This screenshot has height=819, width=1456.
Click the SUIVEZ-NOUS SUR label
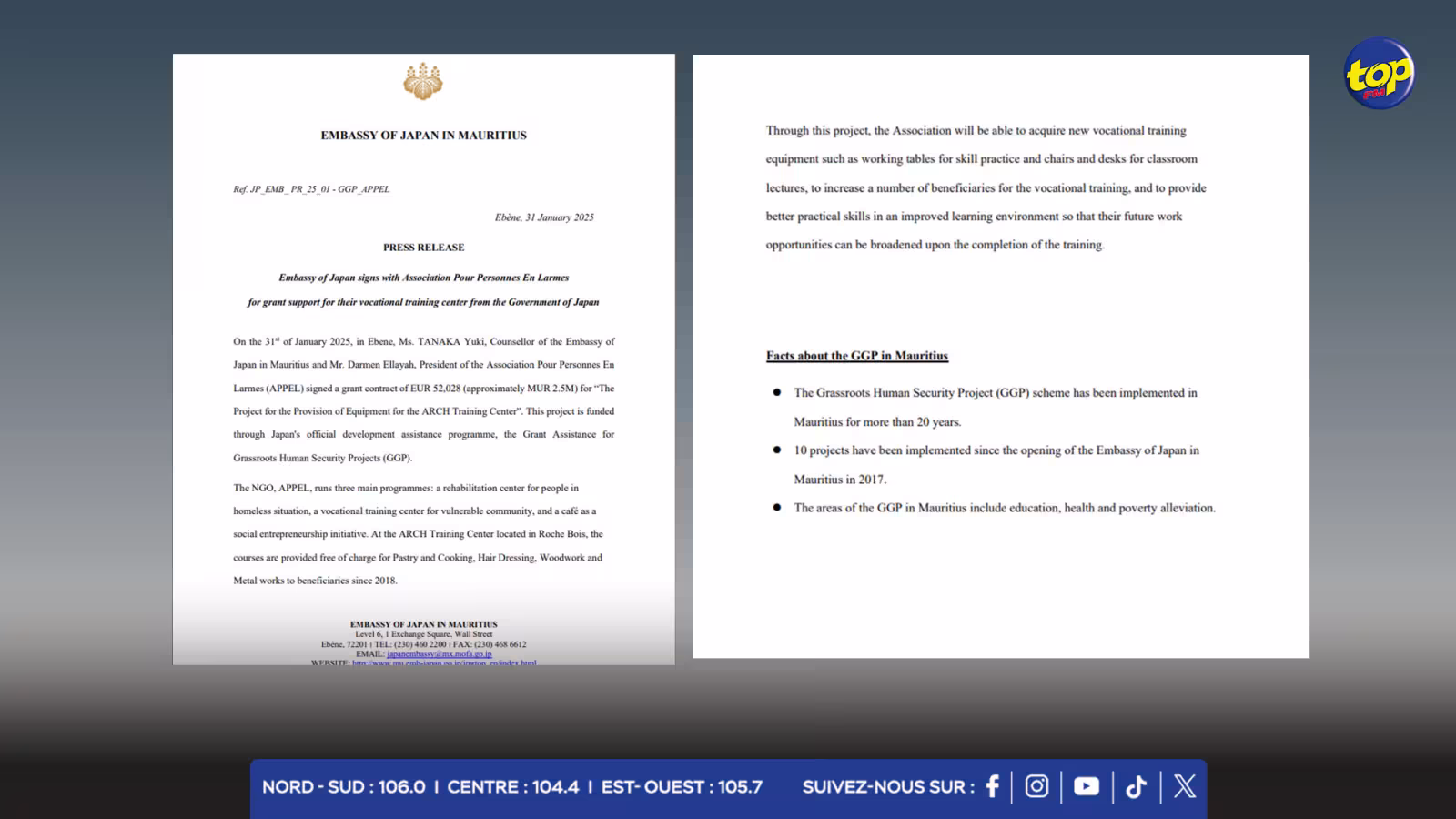coord(888,787)
